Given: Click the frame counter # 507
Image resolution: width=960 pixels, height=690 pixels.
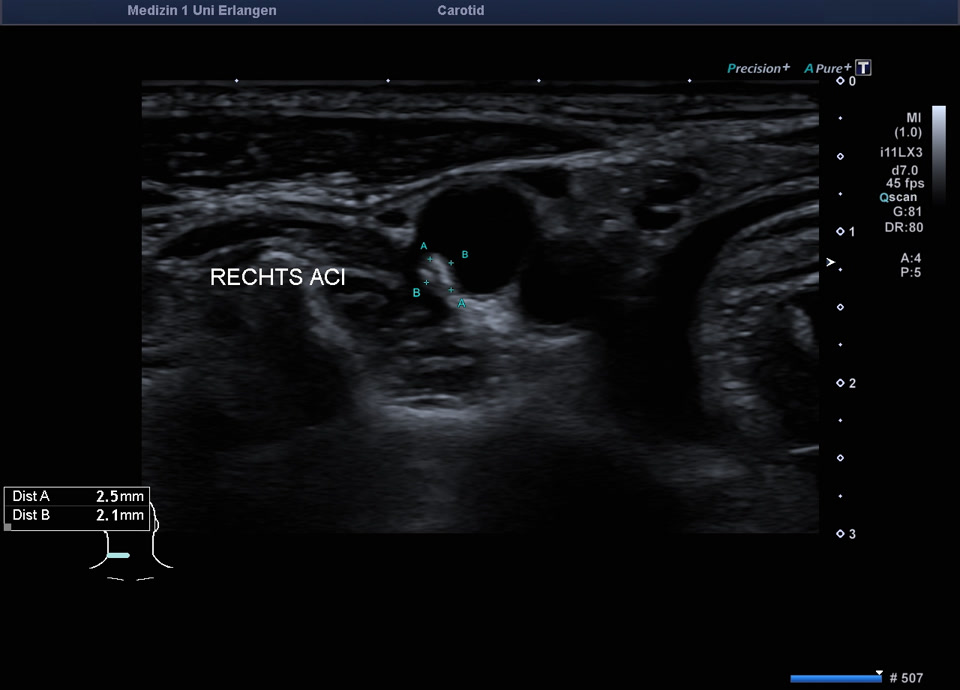Looking at the screenshot, I should pos(906,678).
